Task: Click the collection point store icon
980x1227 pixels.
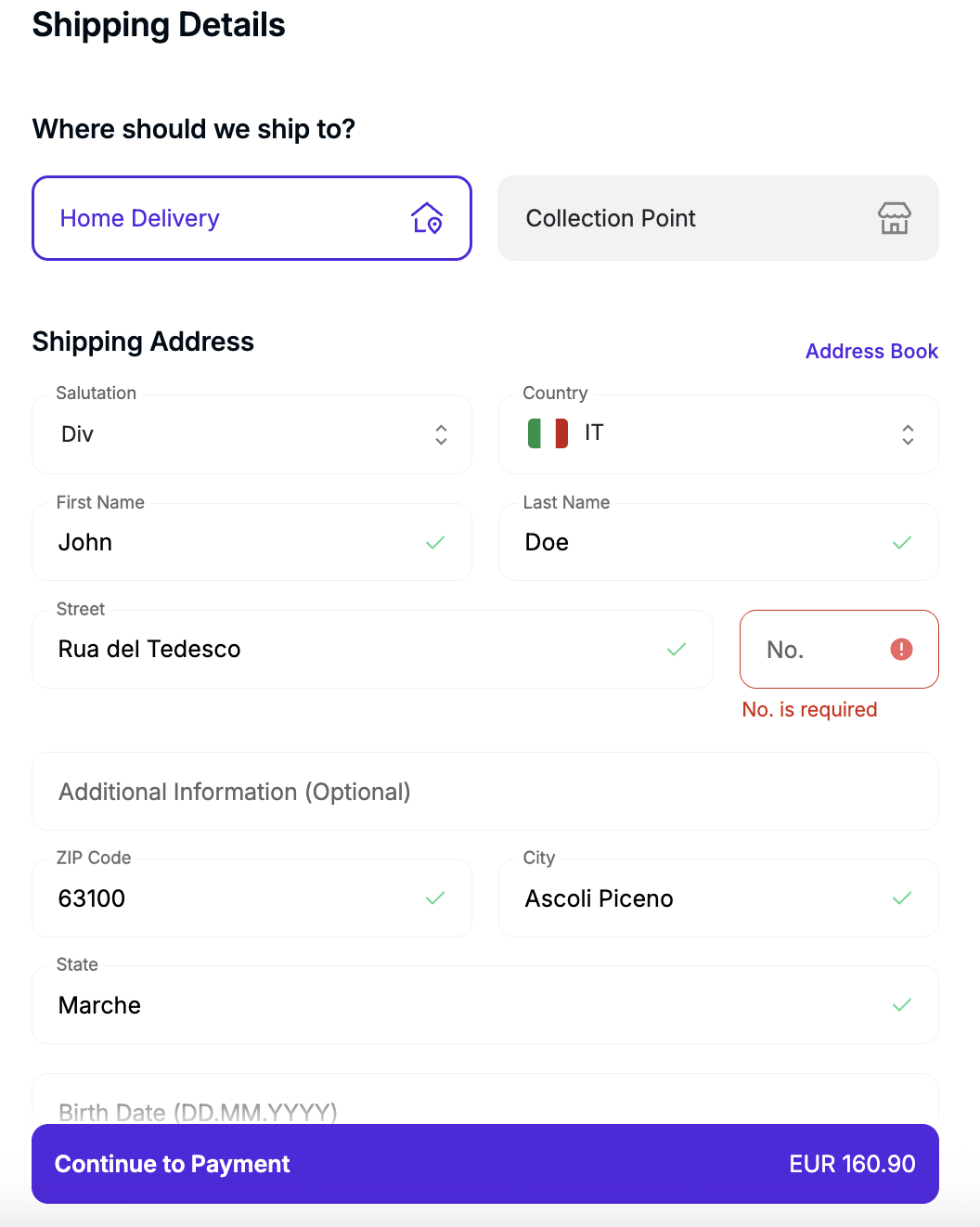Action: pos(894,218)
